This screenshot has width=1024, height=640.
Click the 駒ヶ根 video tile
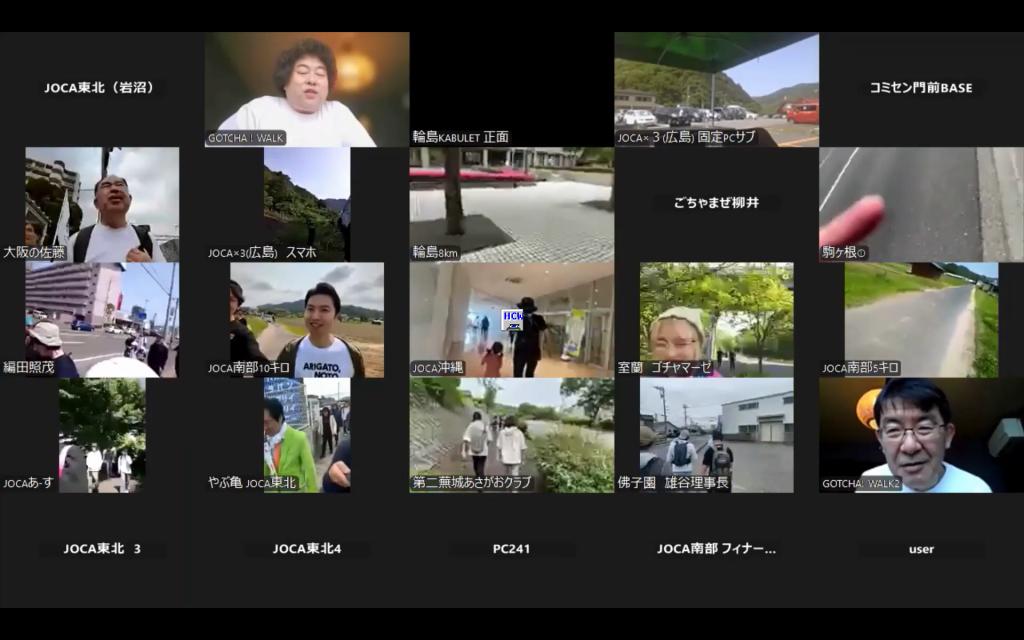pyautogui.click(x=921, y=205)
